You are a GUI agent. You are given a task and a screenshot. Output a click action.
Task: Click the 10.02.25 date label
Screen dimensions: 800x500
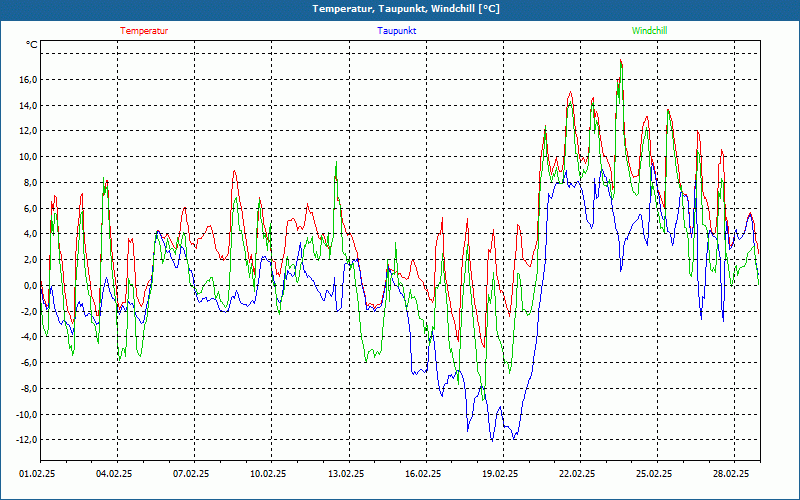pos(268,474)
